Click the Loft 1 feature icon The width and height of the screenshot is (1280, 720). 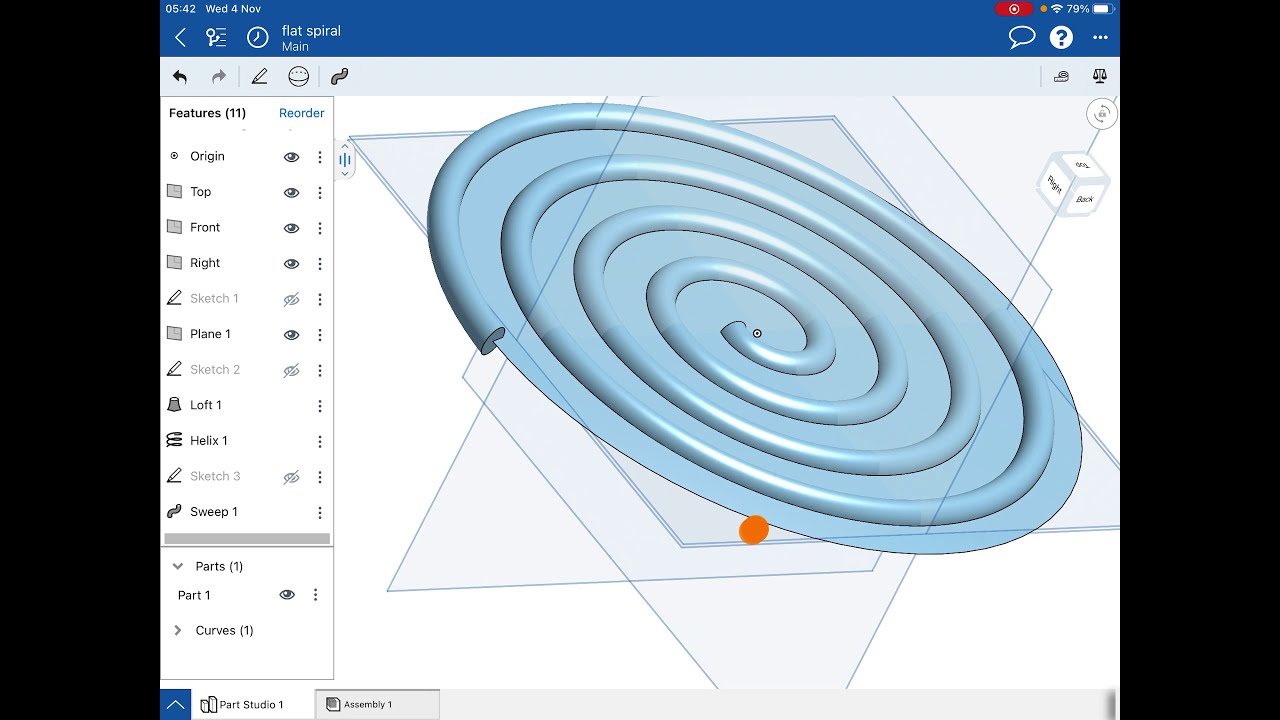coord(174,405)
